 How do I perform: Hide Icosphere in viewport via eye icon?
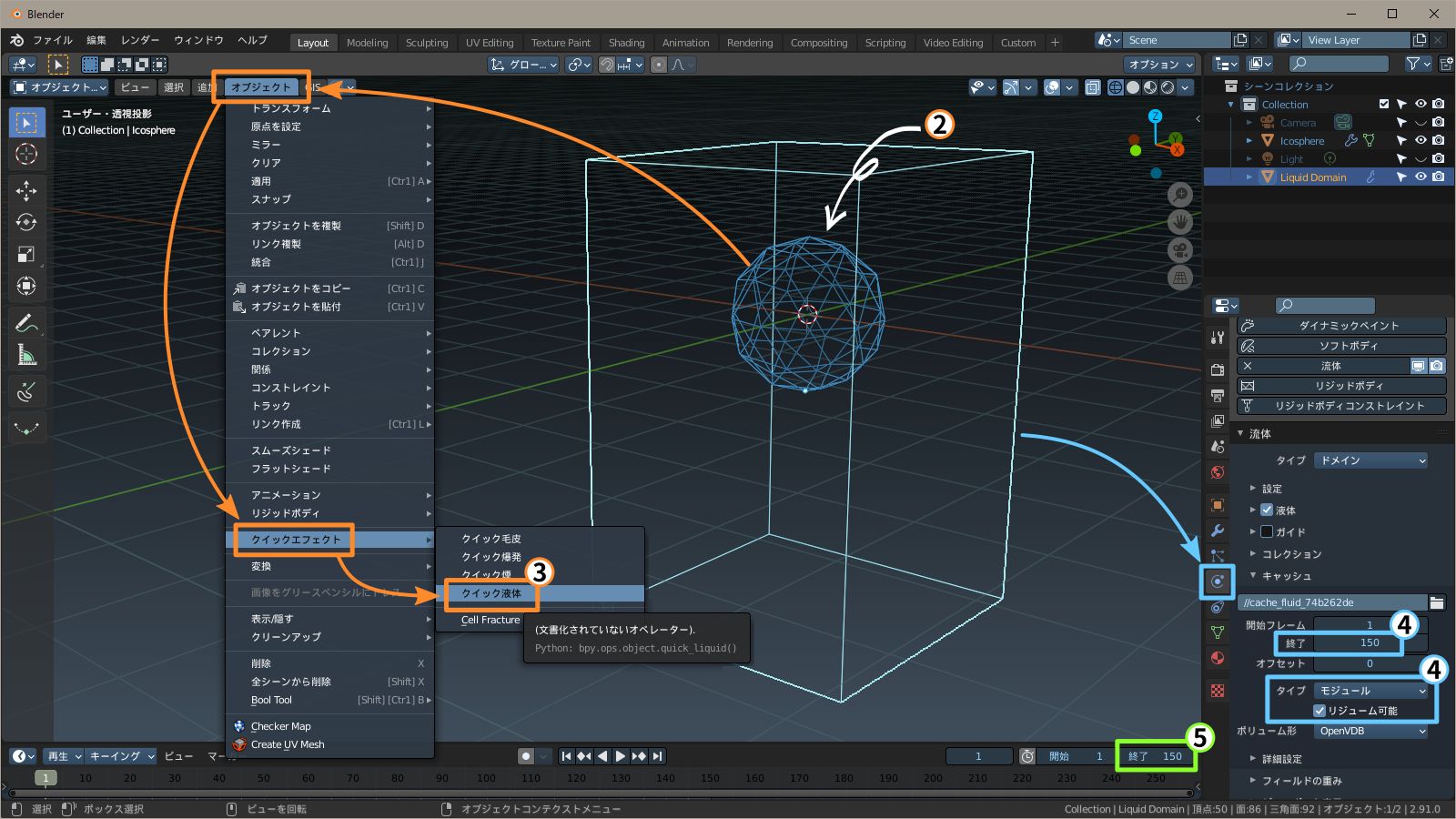pyautogui.click(x=1421, y=141)
